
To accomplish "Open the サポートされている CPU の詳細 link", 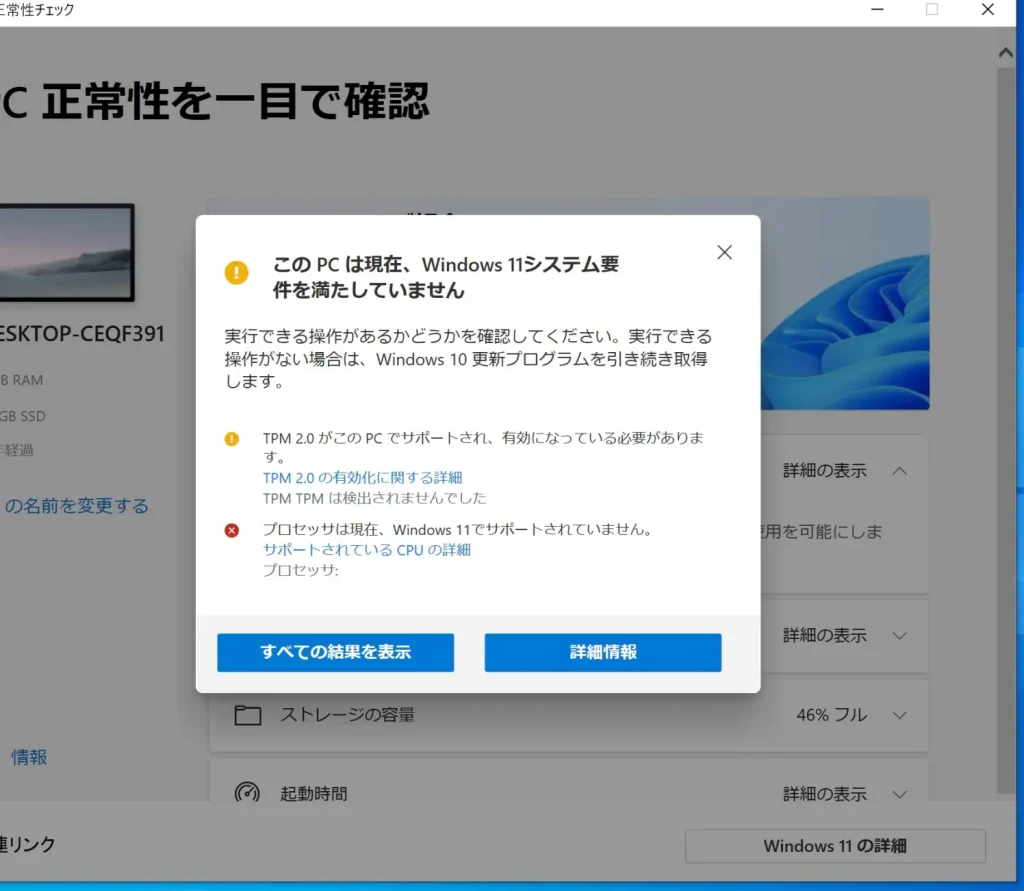I will [x=366, y=549].
